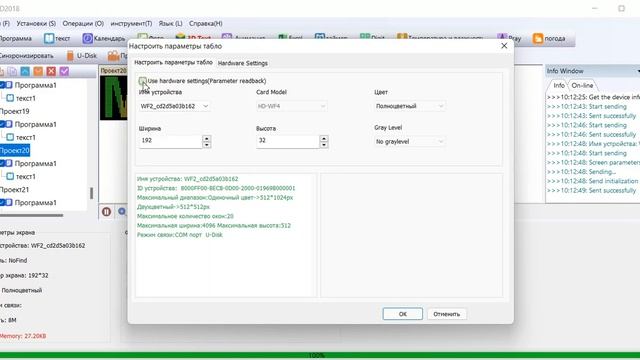Click the orange down-arrow icon

tap(38, 71)
